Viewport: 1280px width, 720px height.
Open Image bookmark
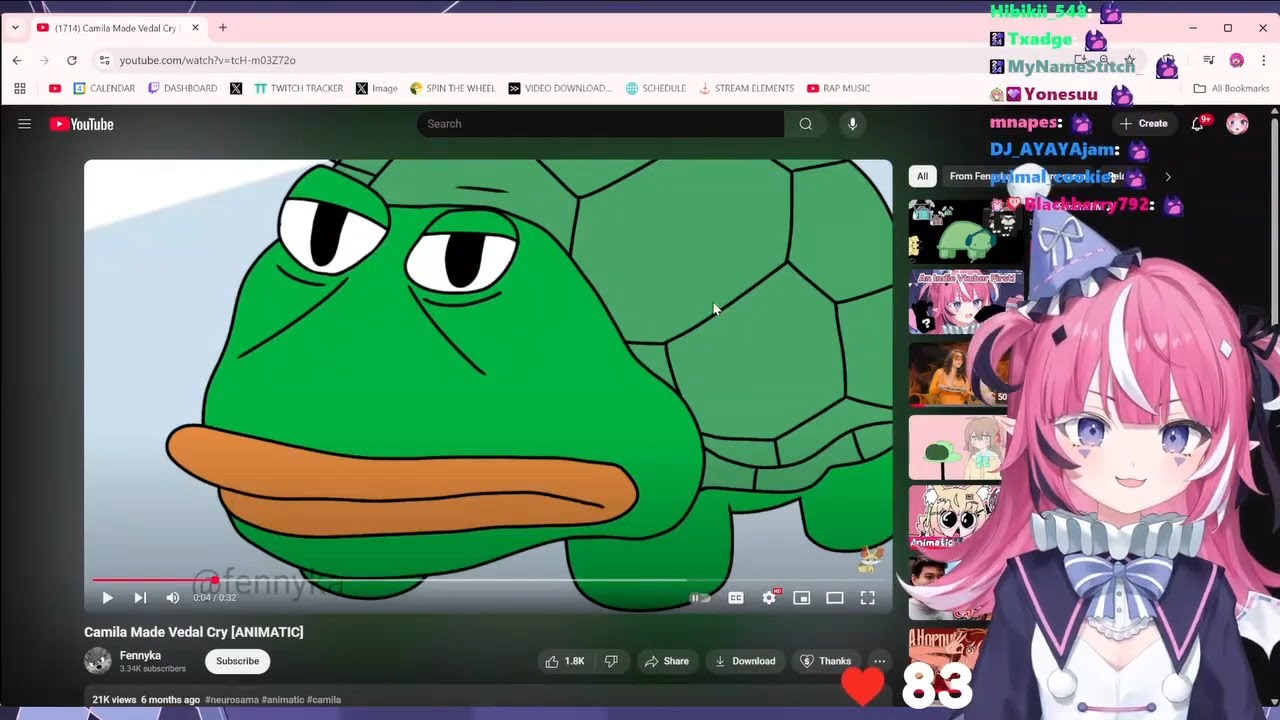(376, 88)
